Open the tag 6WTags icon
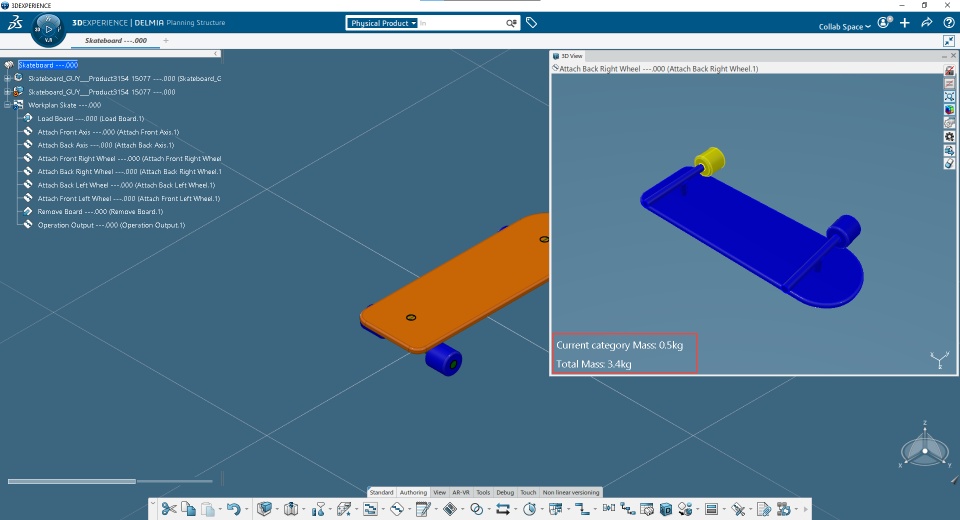The height and width of the screenshot is (520, 960). point(531,23)
